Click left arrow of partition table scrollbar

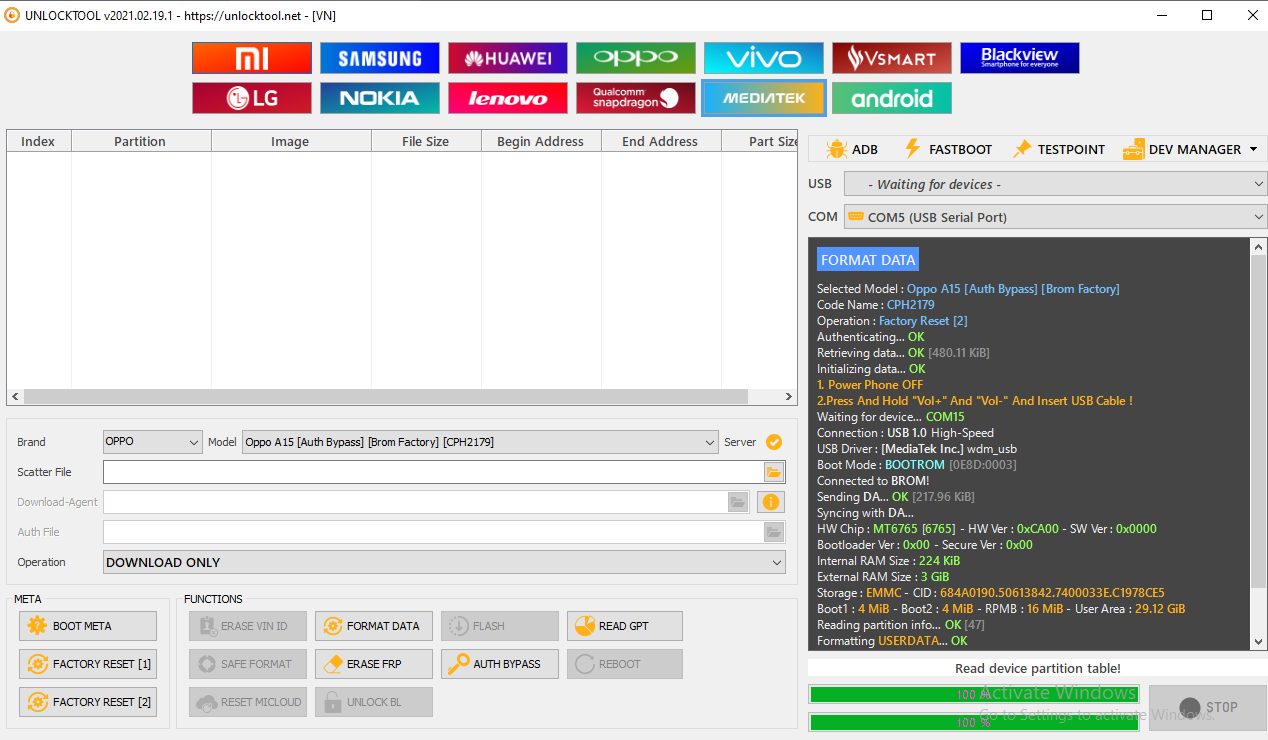click(14, 396)
